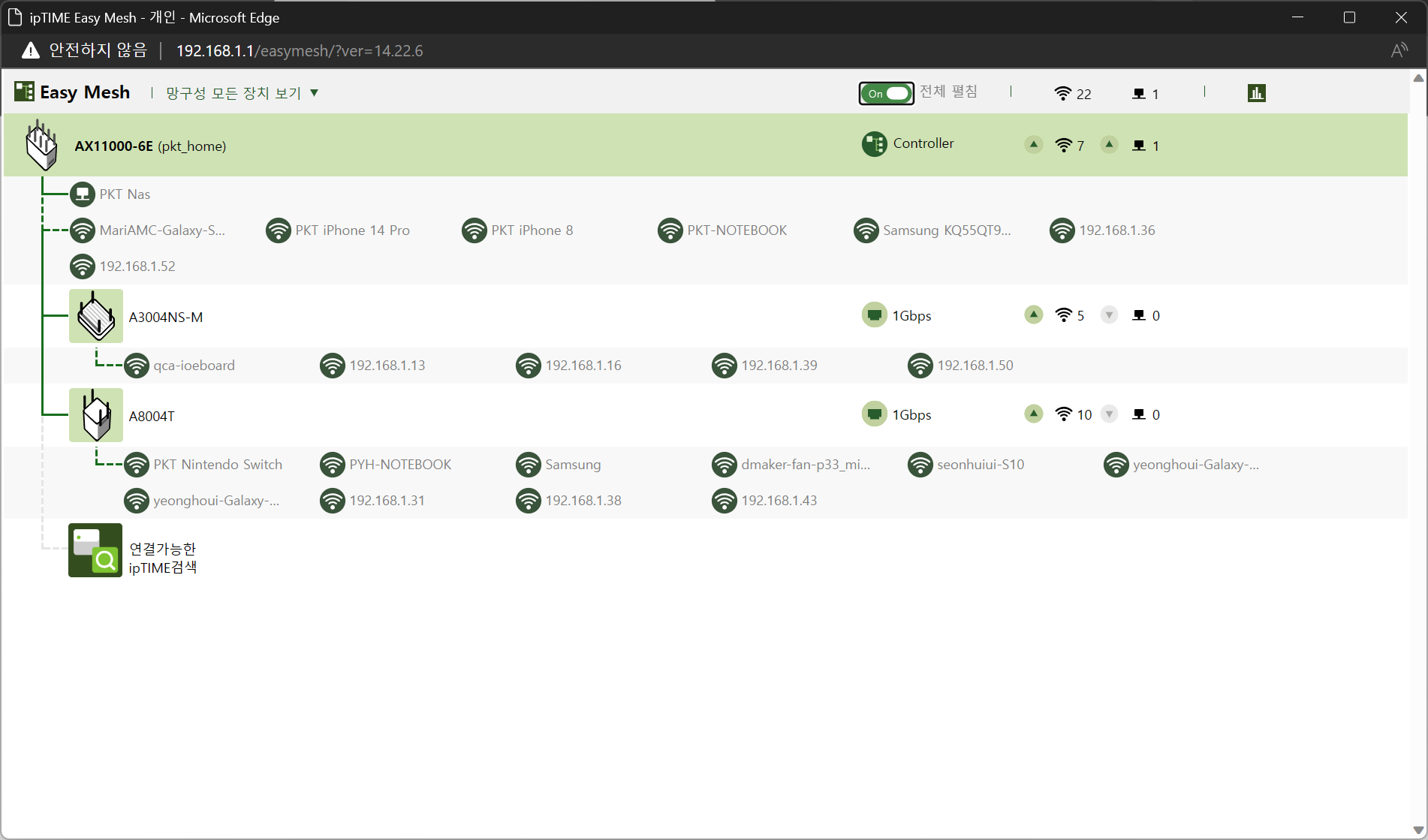Click the 연결가능한 ipTIME검색 label
The image size is (1428, 840).
click(x=163, y=558)
